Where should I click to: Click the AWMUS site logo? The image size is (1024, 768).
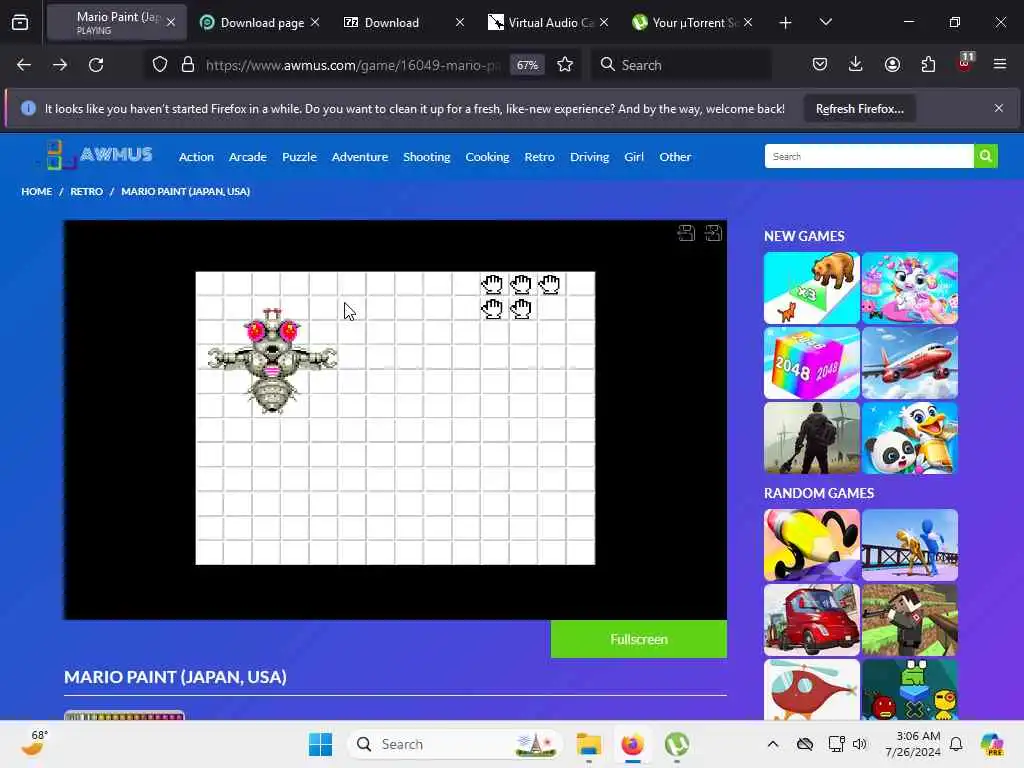coord(99,155)
